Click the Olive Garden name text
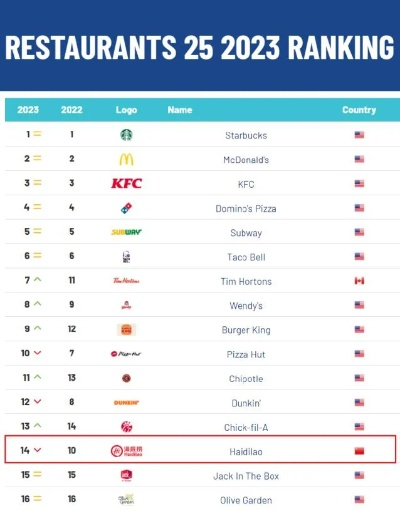This screenshot has width=400, height=511. click(x=246, y=500)
